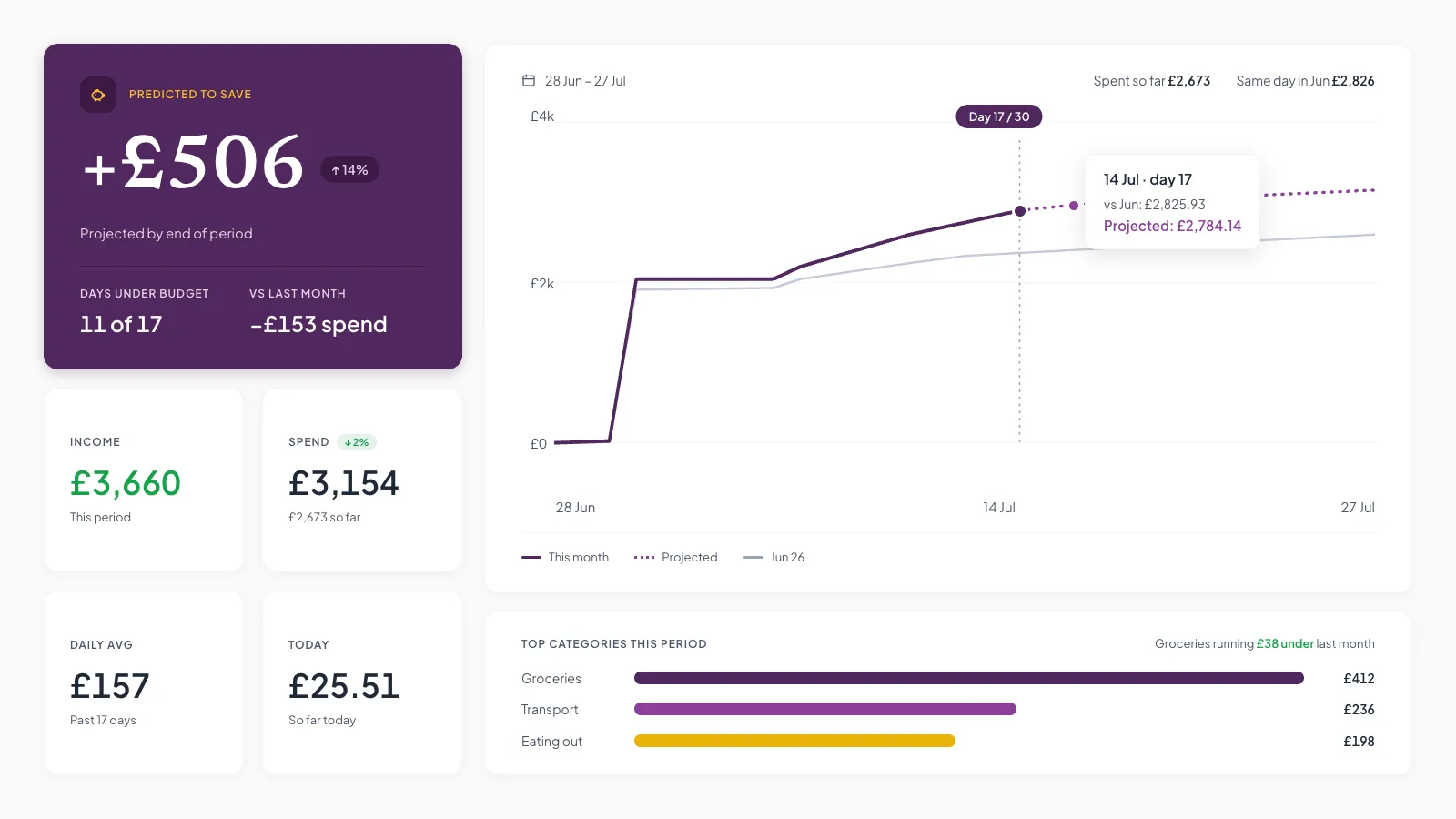Click the green "£38 under" link
1456x819 pixels.
click(x=1285, y=643)
